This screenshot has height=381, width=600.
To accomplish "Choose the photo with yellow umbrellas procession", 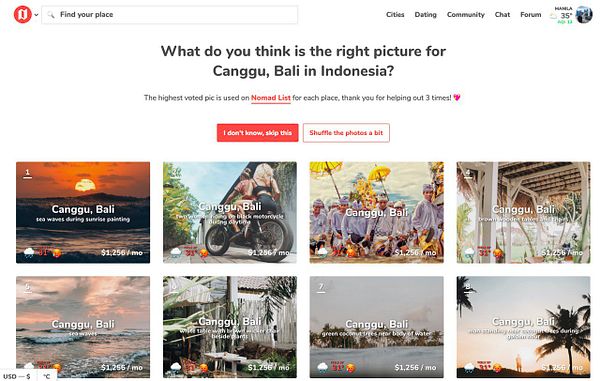I will coord(377,212).
